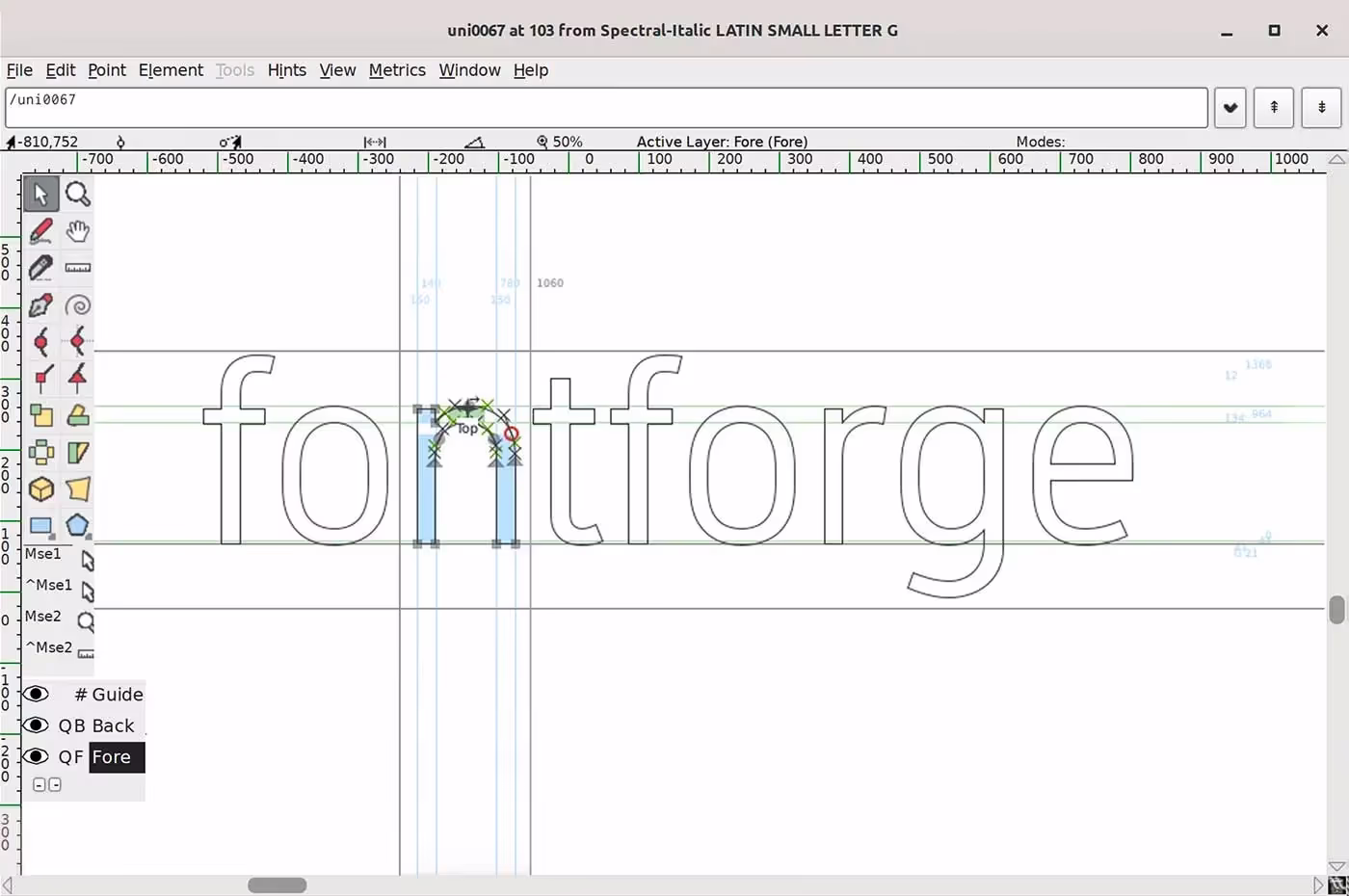Select the Pointer tool
1349x896 pixels.
[x=40, y=194]
